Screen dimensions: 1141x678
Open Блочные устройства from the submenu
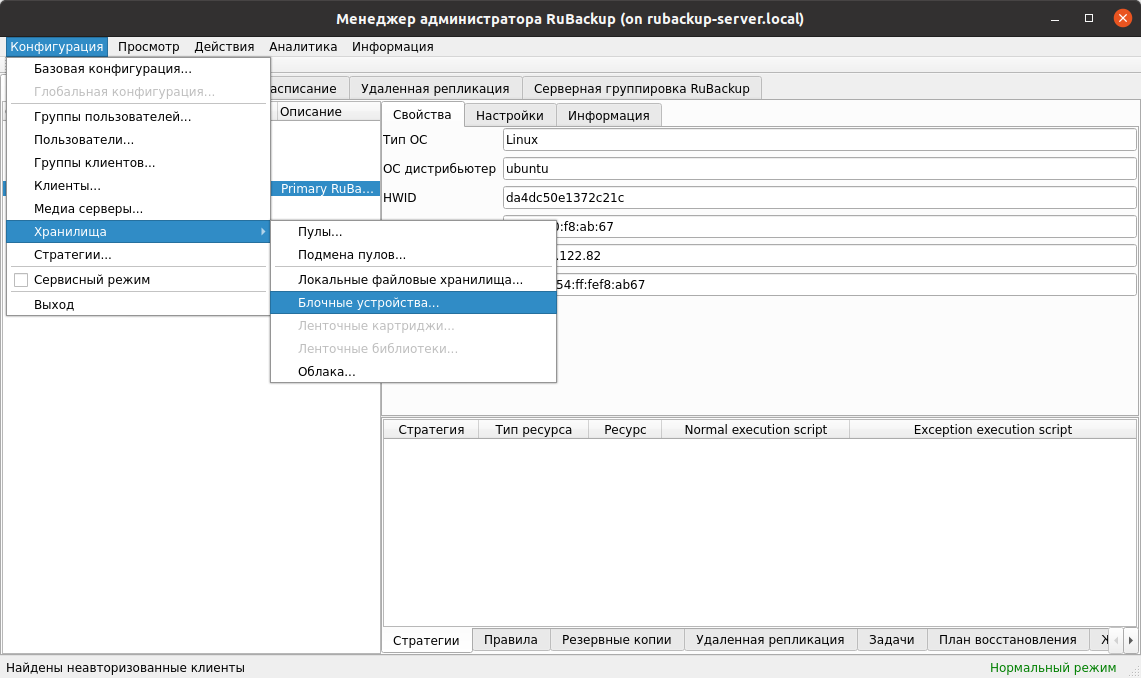tap(368, 302)
